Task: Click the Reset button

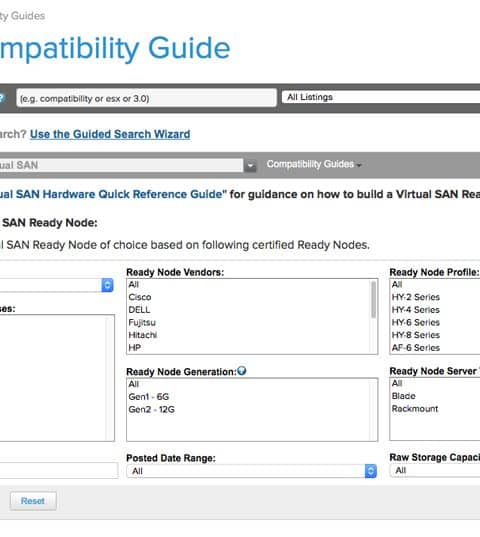Action: [33, 501]
